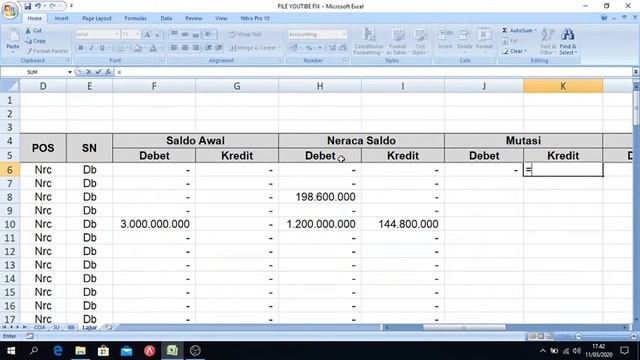Screen dimensions: 640x360
Task: Decrease font size with Shrink Font icon
Action: pyautogui.click(x=157, y=34)
